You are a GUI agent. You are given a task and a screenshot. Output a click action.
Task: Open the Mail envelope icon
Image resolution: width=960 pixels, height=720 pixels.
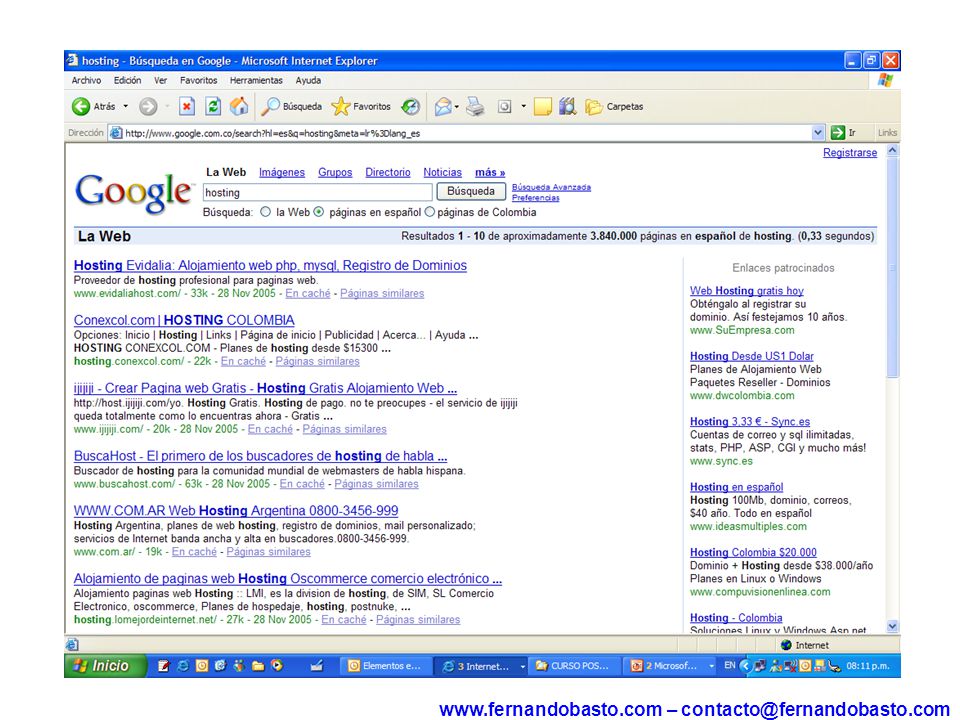click(443, 107)
